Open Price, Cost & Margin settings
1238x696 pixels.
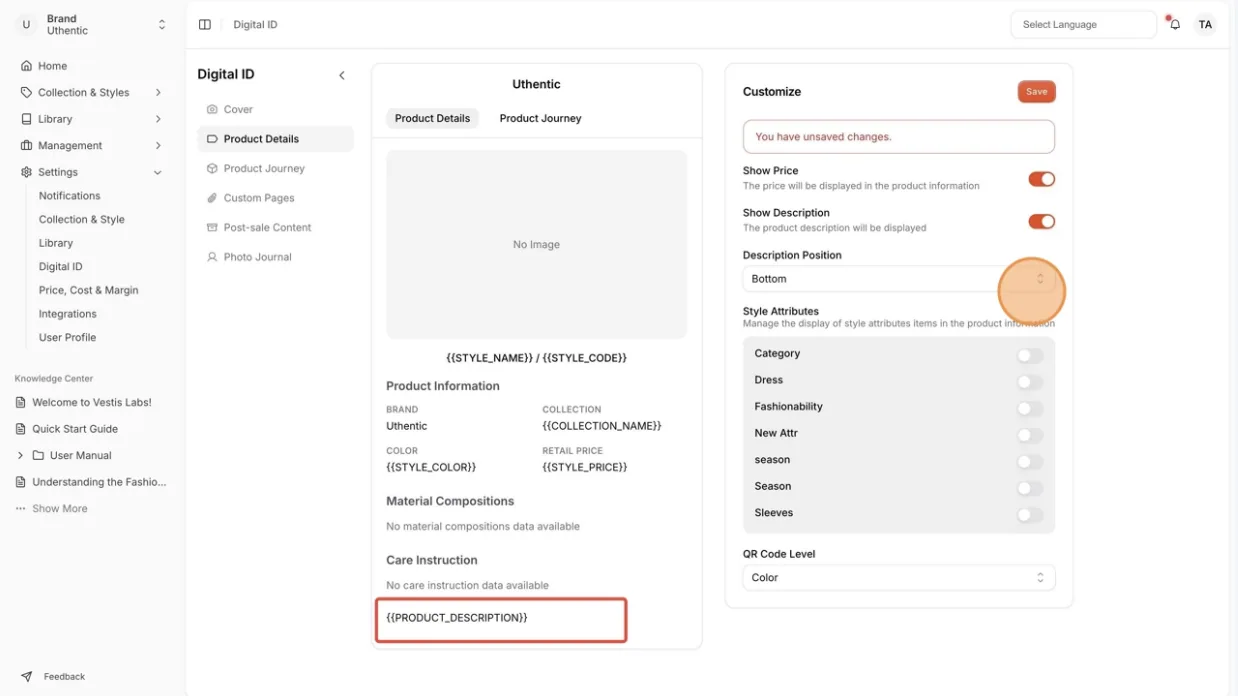pyautogui.click(x=89, y=290)
